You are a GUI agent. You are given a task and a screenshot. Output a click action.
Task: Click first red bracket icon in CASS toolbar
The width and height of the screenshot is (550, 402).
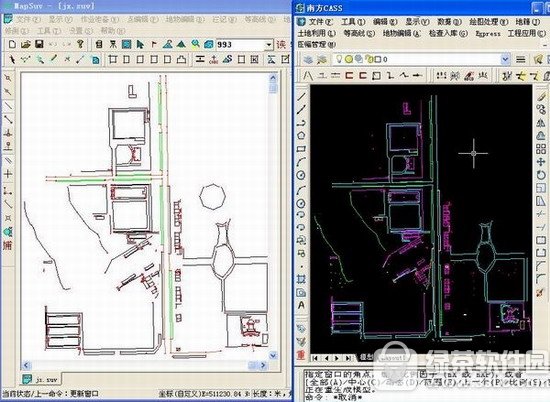click(349, 75)
